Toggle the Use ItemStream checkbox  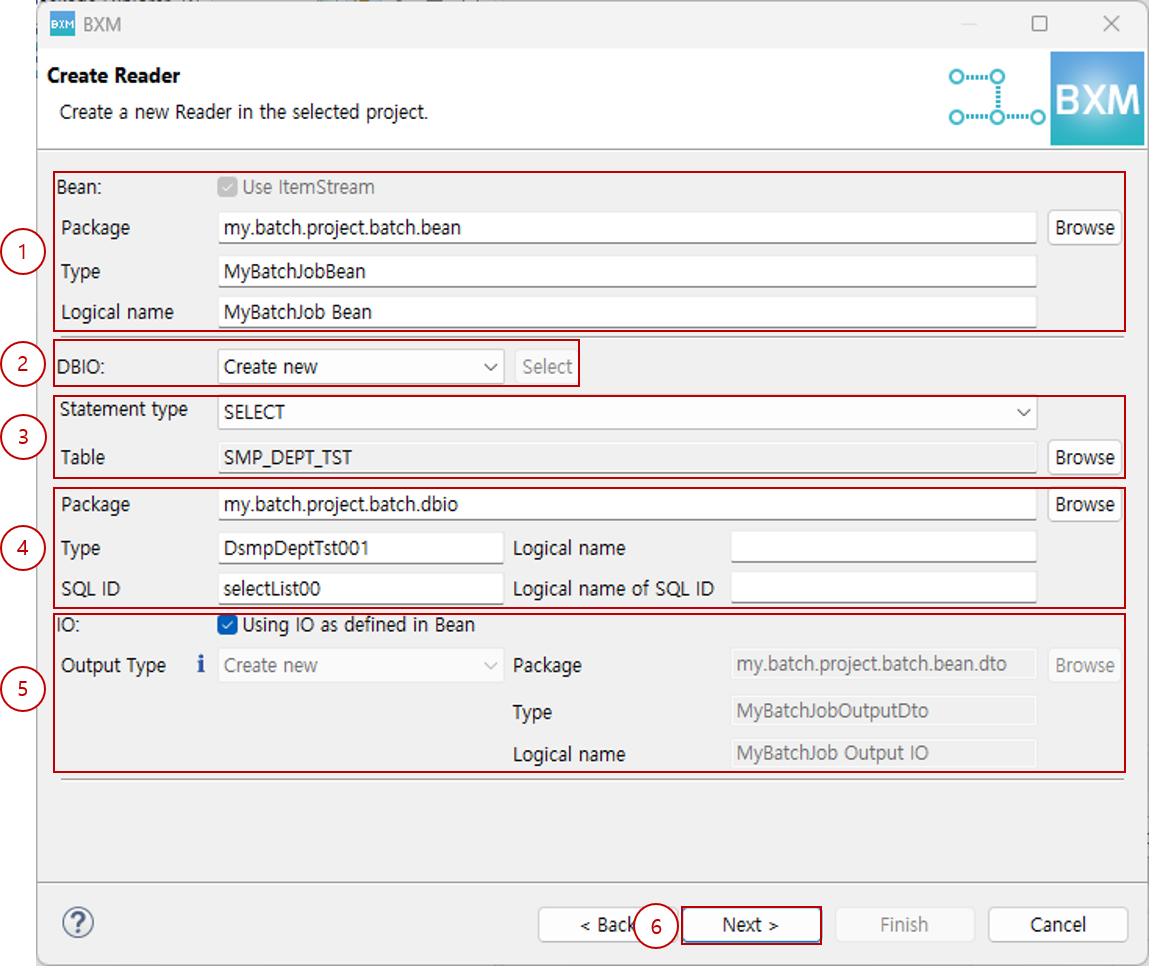(x=227, y=187)
